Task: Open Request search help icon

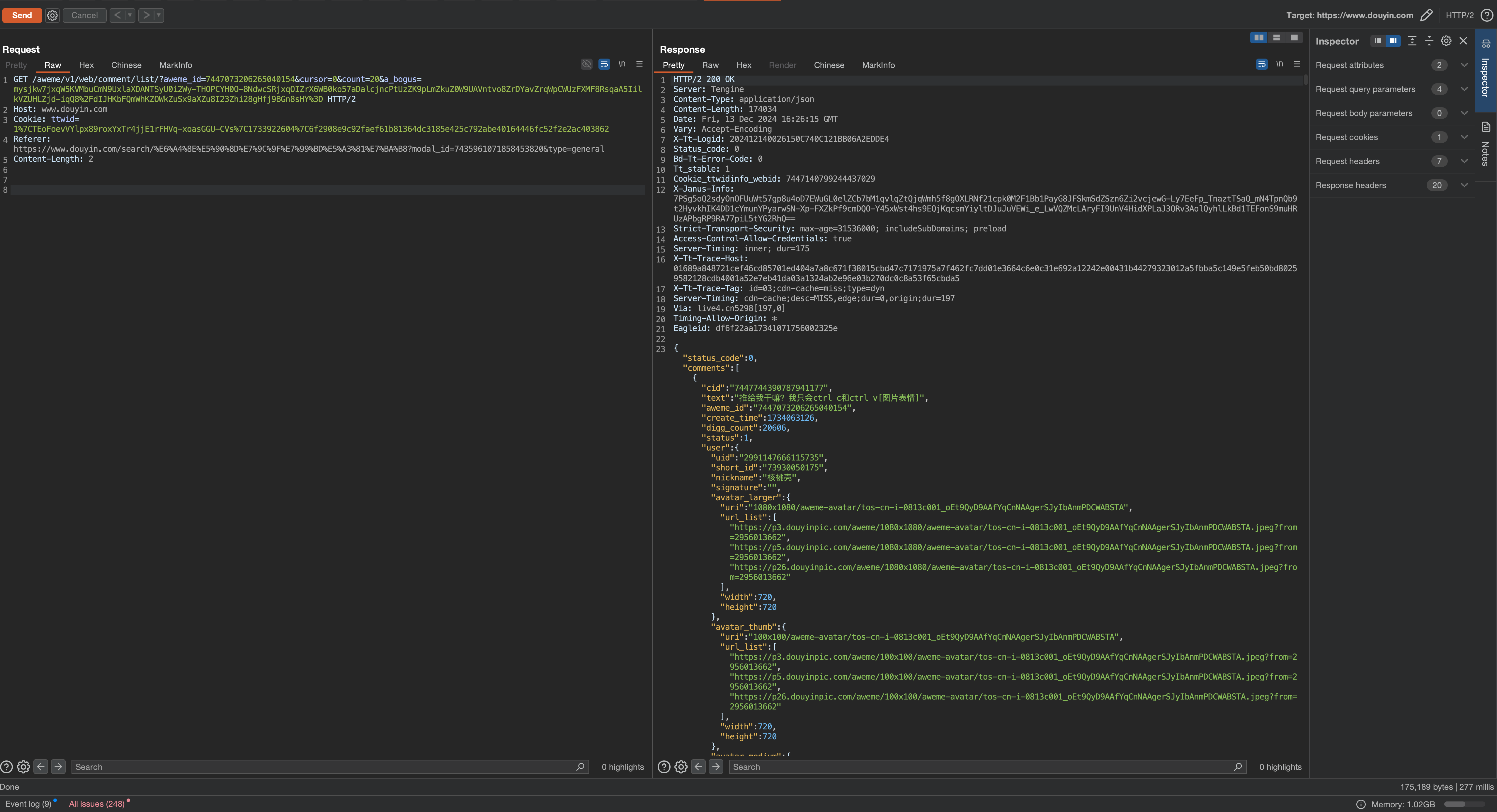Action: [7, 767]
